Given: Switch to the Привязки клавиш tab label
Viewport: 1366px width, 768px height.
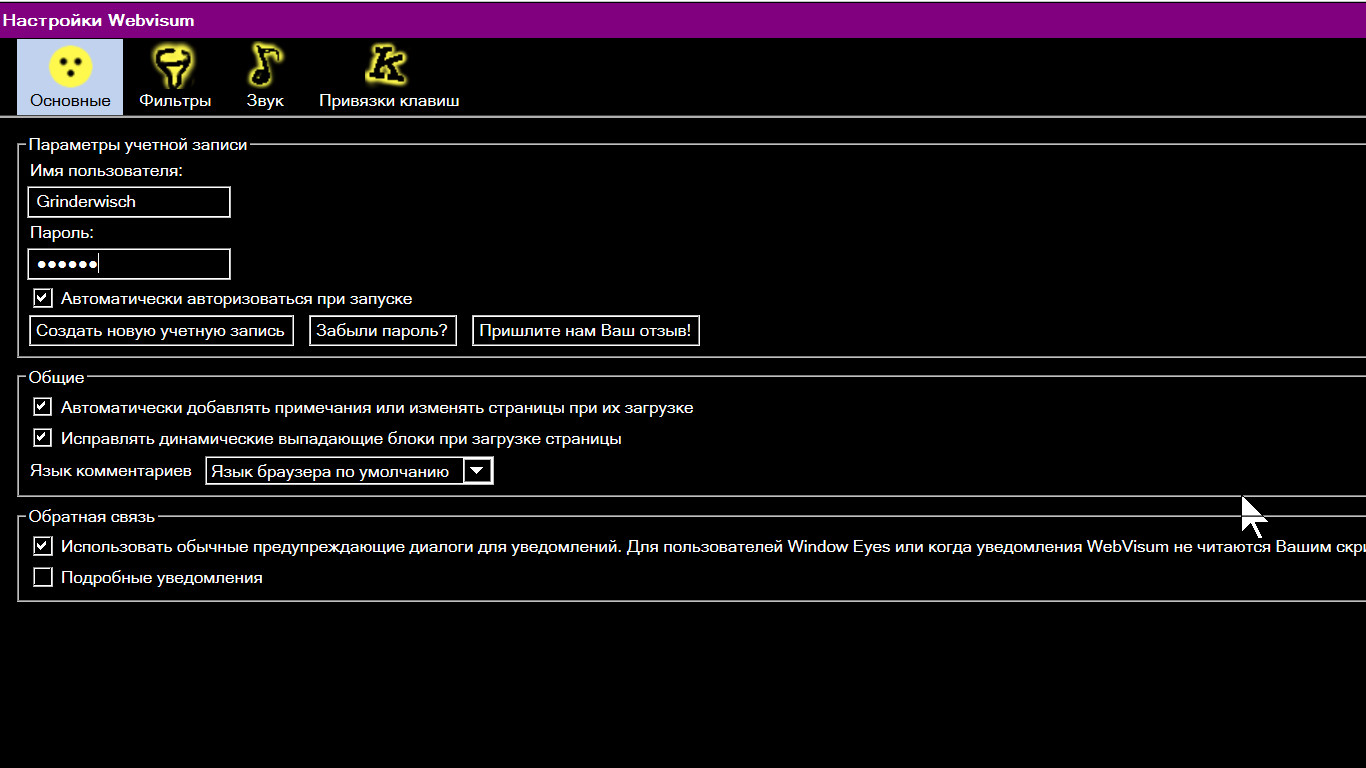Looking at the screenshot, I should [389, 101].
